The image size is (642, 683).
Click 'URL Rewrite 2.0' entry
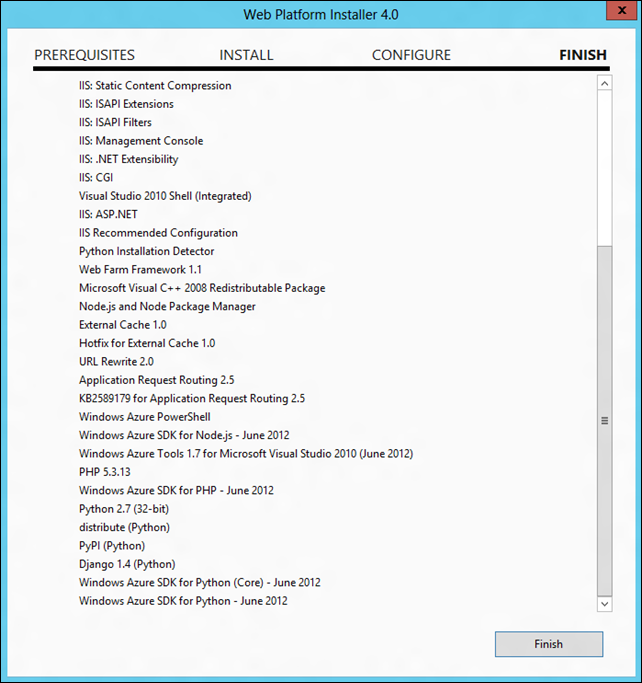[116, 362]
